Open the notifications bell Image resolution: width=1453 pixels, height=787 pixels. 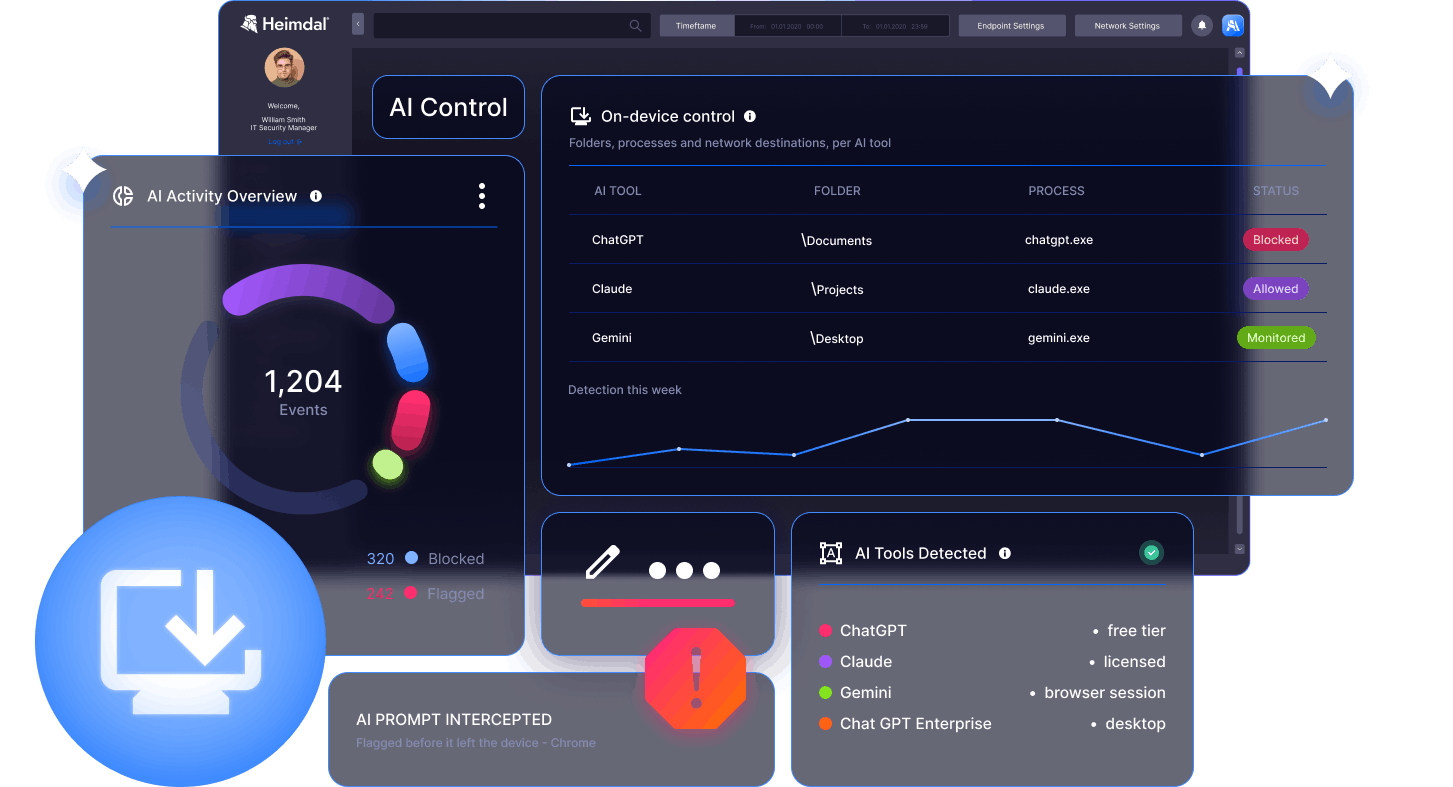(x=1202, y=26)
